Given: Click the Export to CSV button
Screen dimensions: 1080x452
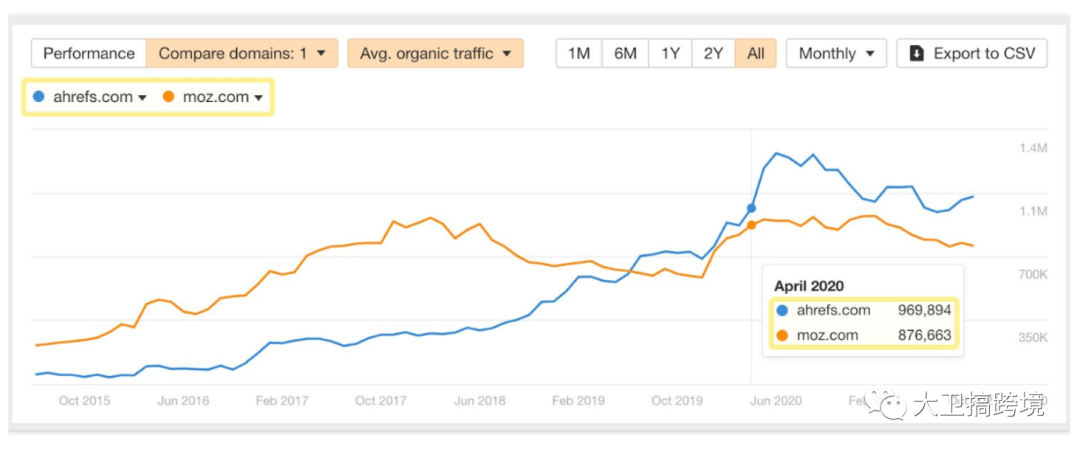Looking at the screenshot, I should [x=972, y=53].
